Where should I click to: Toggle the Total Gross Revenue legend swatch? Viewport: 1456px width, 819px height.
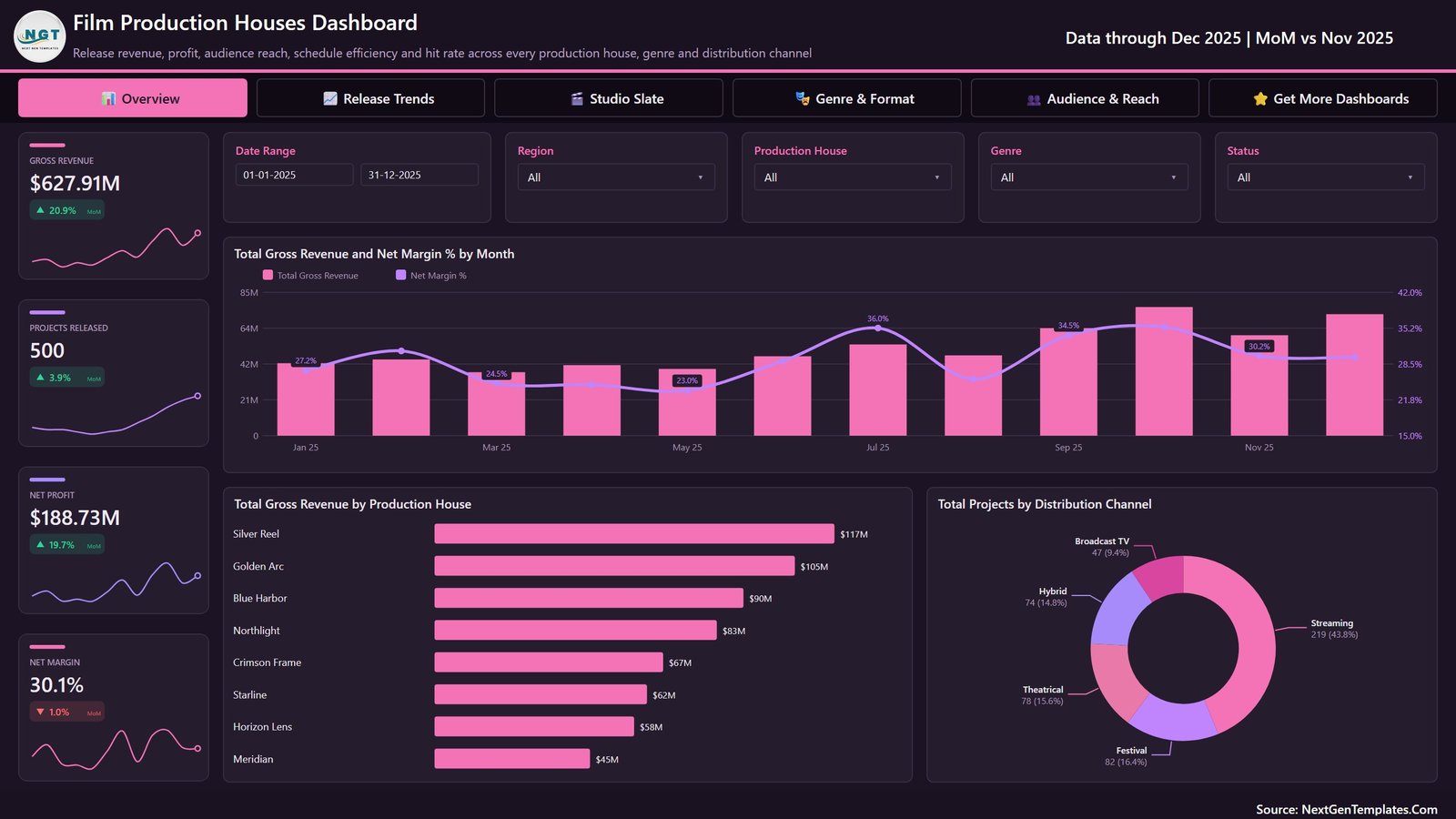click(x=268, y=275)
